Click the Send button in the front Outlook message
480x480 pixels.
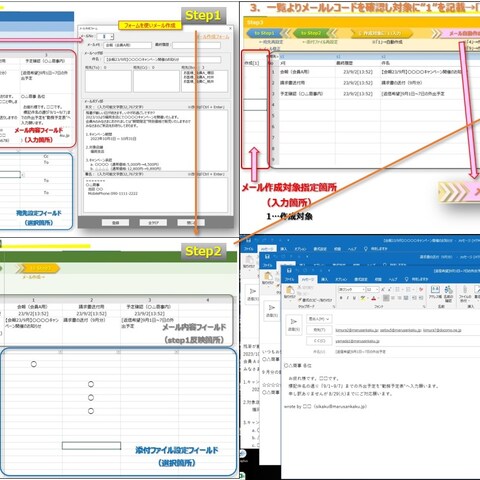tap(294, 324)
